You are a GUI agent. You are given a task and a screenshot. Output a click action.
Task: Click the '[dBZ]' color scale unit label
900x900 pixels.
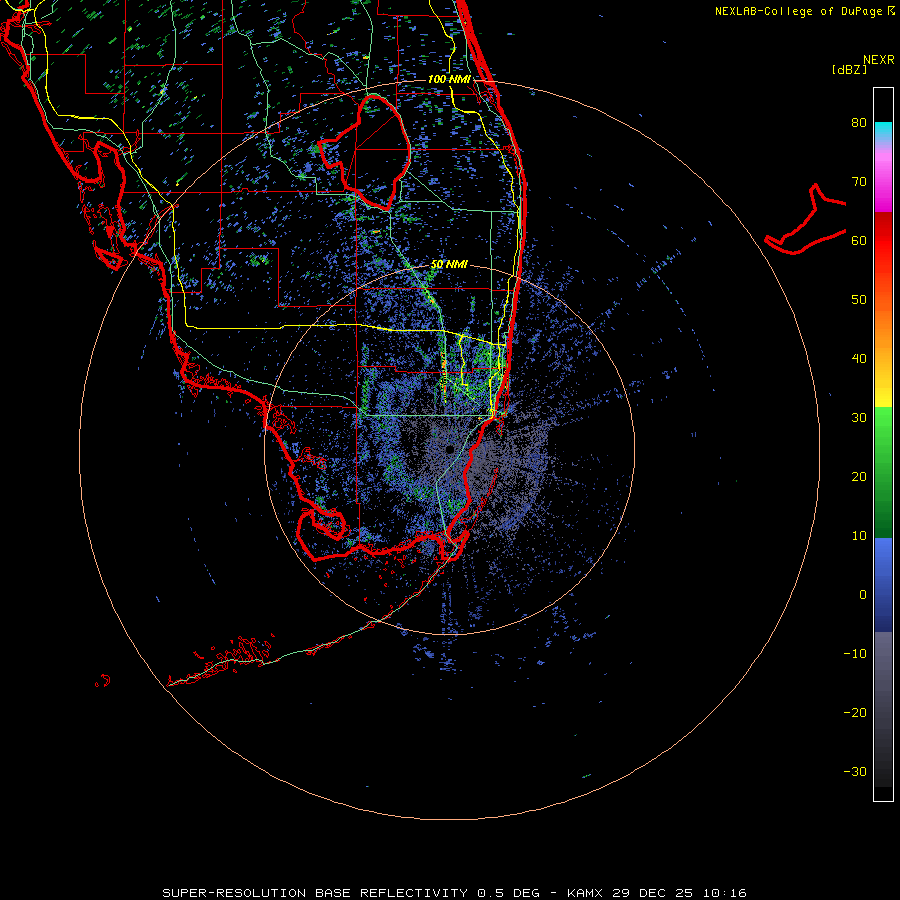coord(849,69)
